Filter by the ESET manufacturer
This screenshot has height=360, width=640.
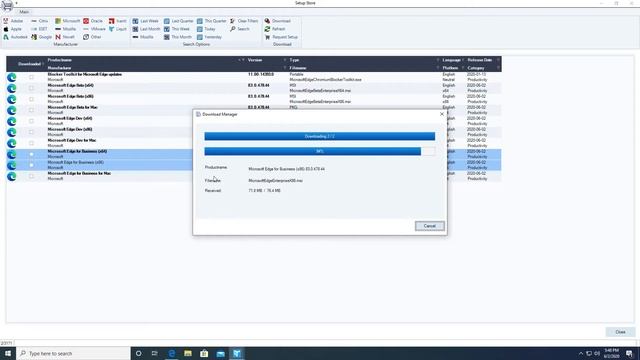coord(39,29)
